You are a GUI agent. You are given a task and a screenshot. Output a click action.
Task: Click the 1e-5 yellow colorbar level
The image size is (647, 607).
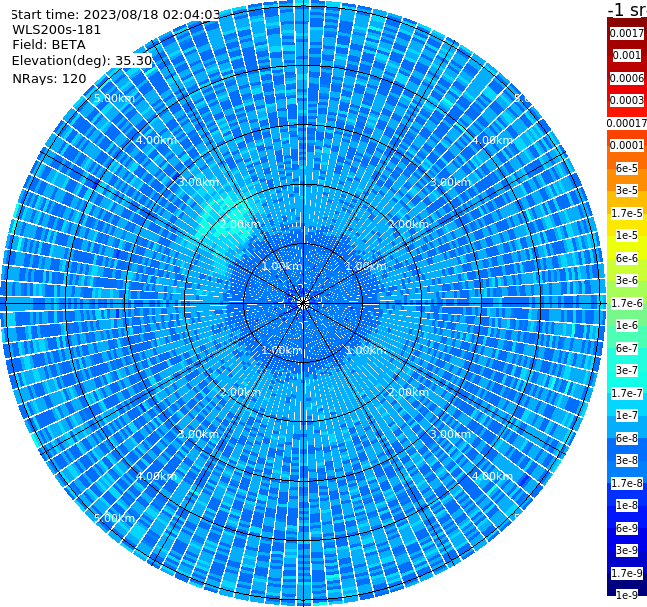pos(627,235)
